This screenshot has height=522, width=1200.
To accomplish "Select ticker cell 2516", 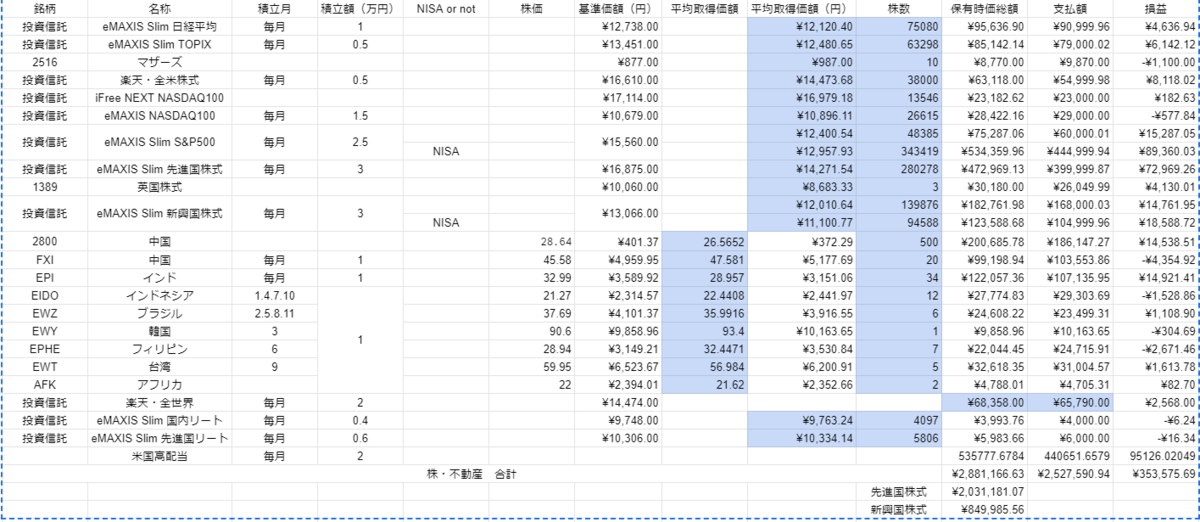I will click(45, 62).
